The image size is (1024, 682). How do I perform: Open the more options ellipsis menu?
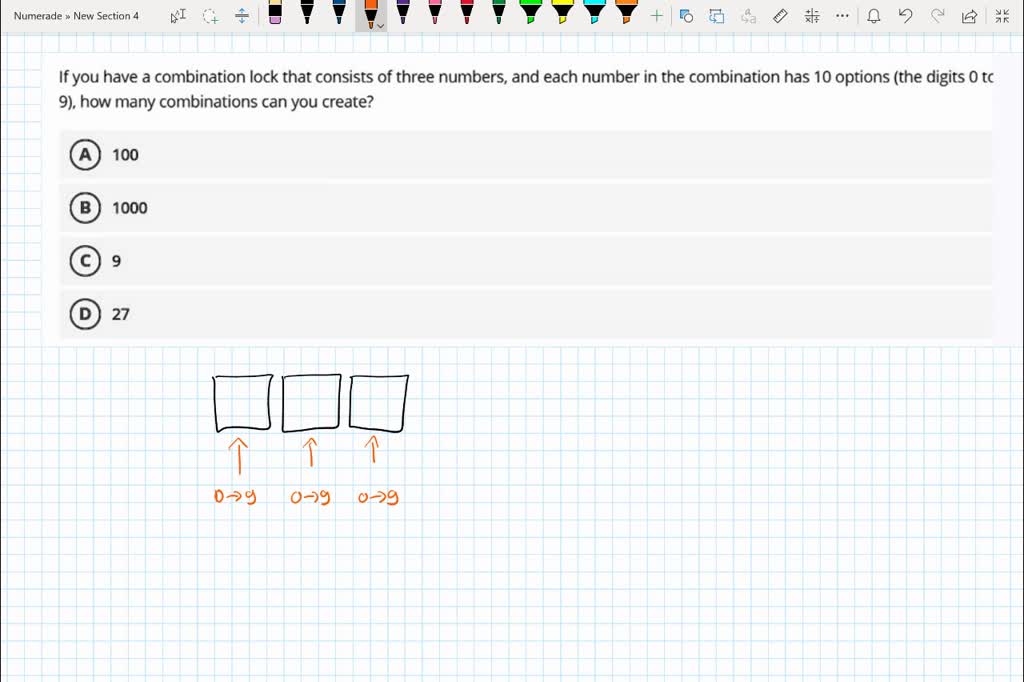842,16
